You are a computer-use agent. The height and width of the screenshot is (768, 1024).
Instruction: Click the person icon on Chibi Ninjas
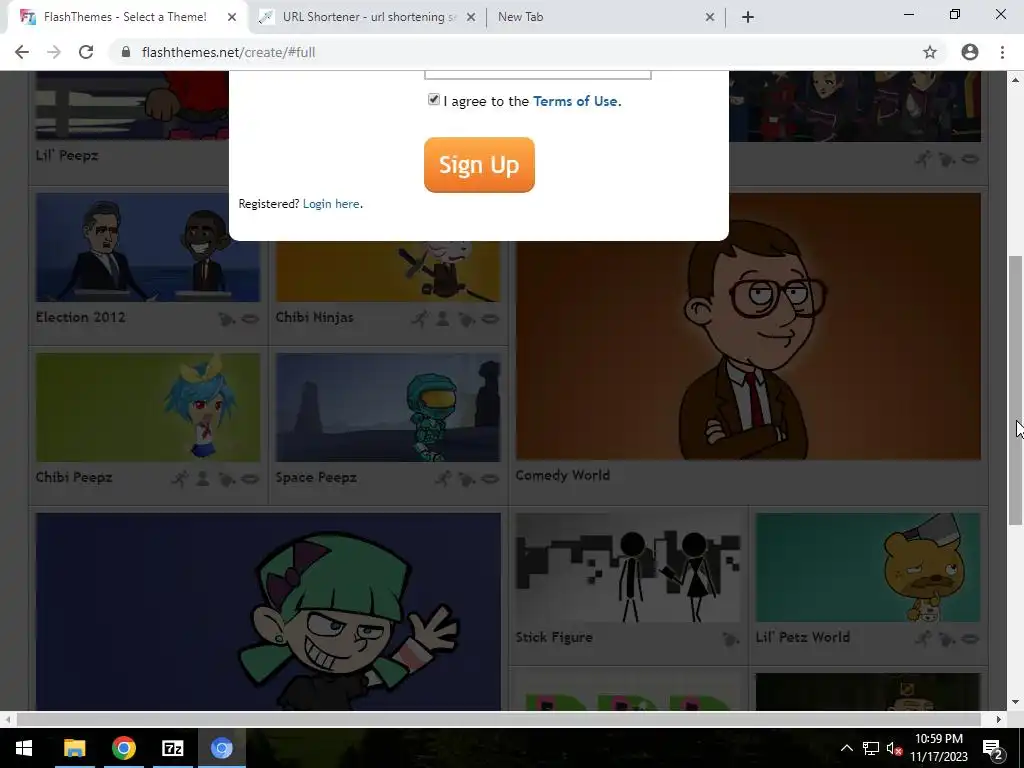click(443, 319)
